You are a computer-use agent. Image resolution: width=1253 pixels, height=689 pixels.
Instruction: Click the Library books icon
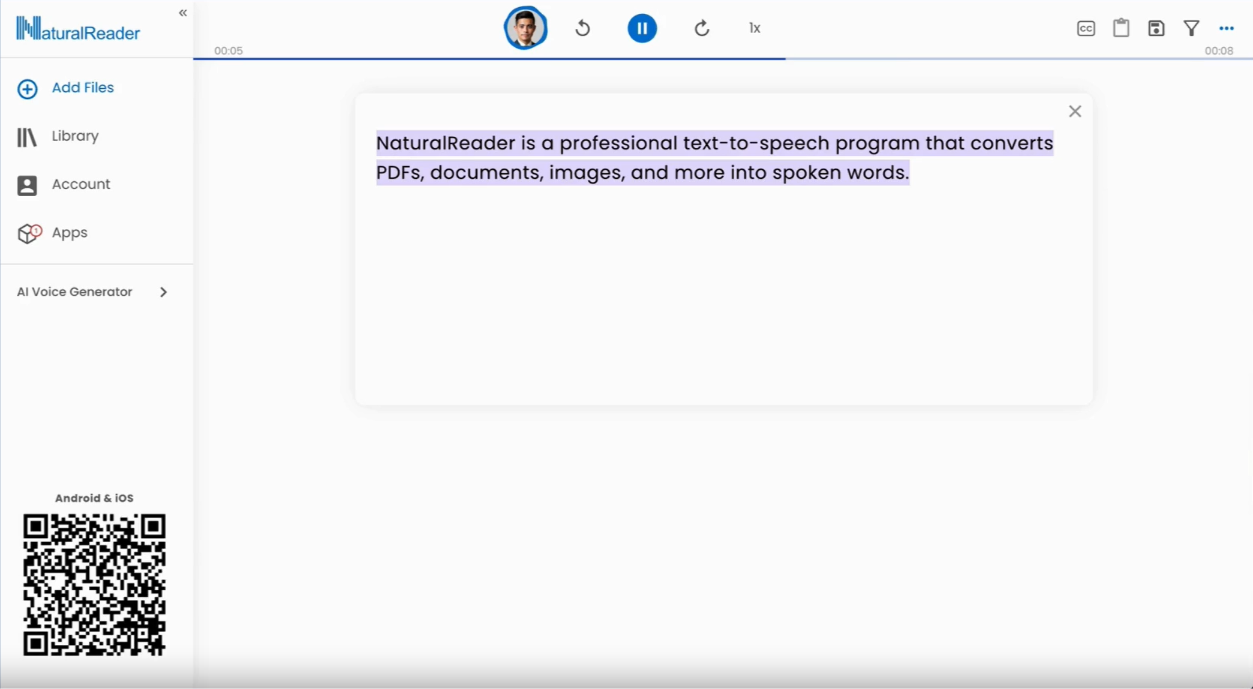[x=27, y=137]
